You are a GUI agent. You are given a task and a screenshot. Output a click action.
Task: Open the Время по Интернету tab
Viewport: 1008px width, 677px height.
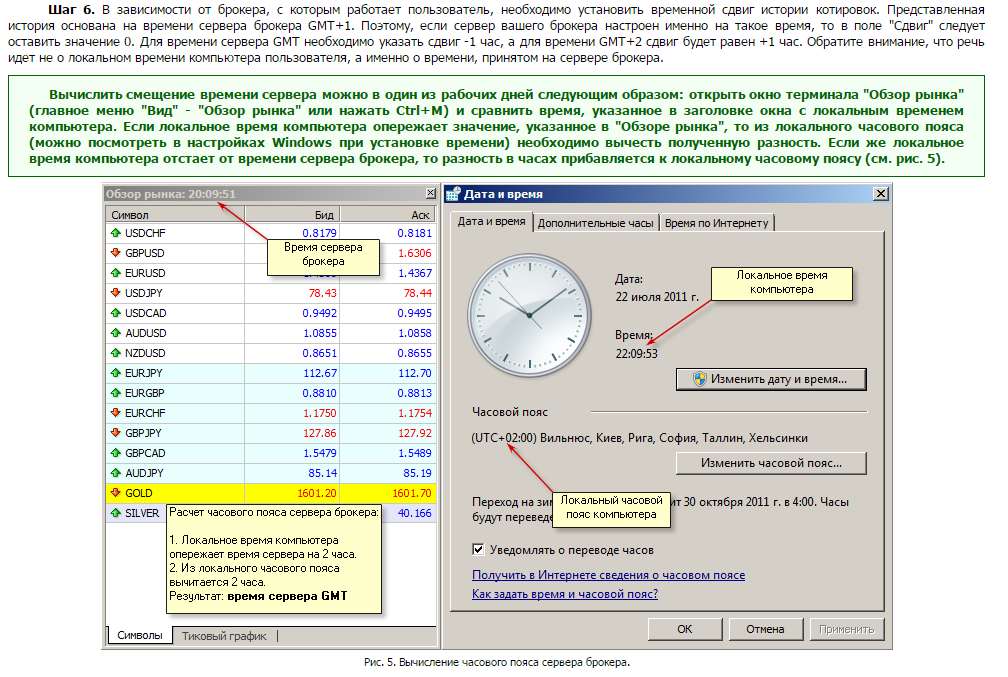point(716,223)
